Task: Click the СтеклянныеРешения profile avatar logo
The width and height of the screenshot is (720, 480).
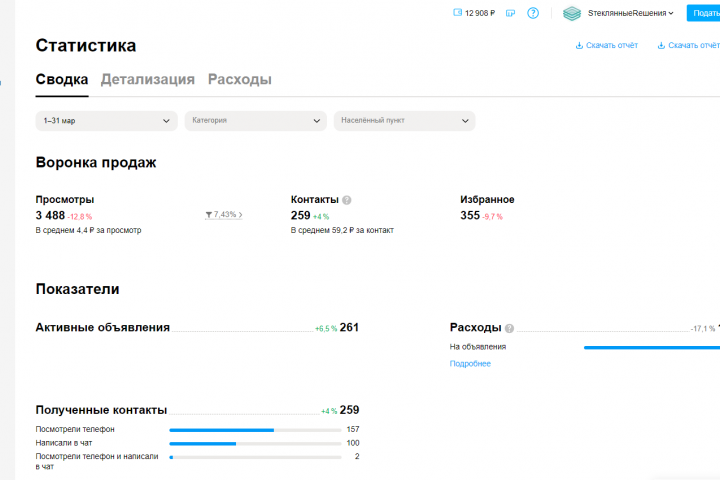Action: point(572,13)
